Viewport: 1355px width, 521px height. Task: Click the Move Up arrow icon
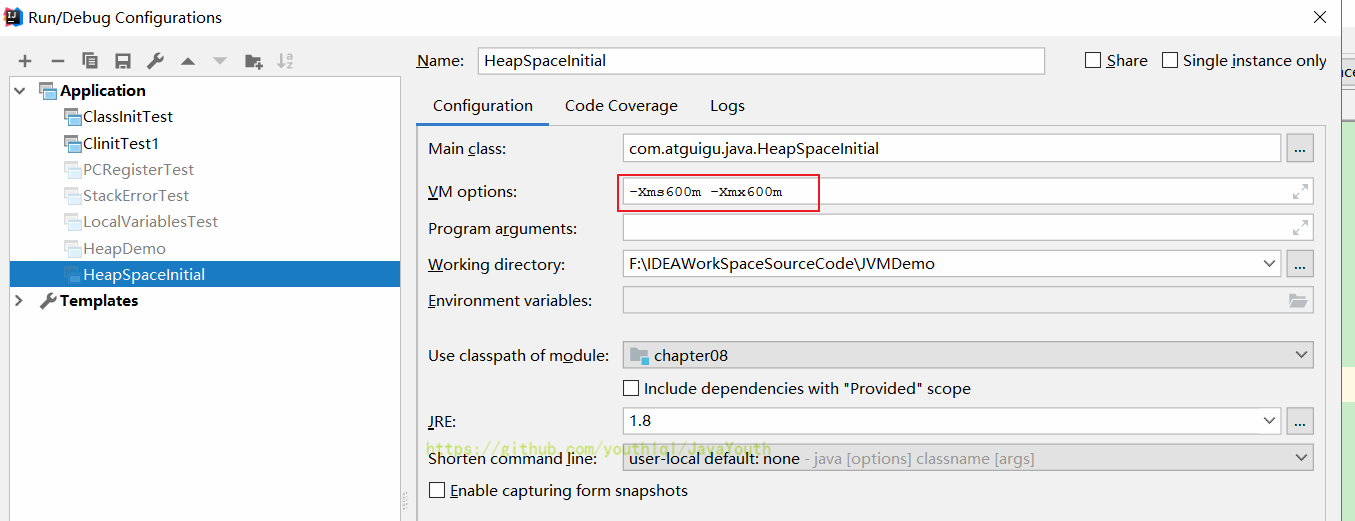187,61
